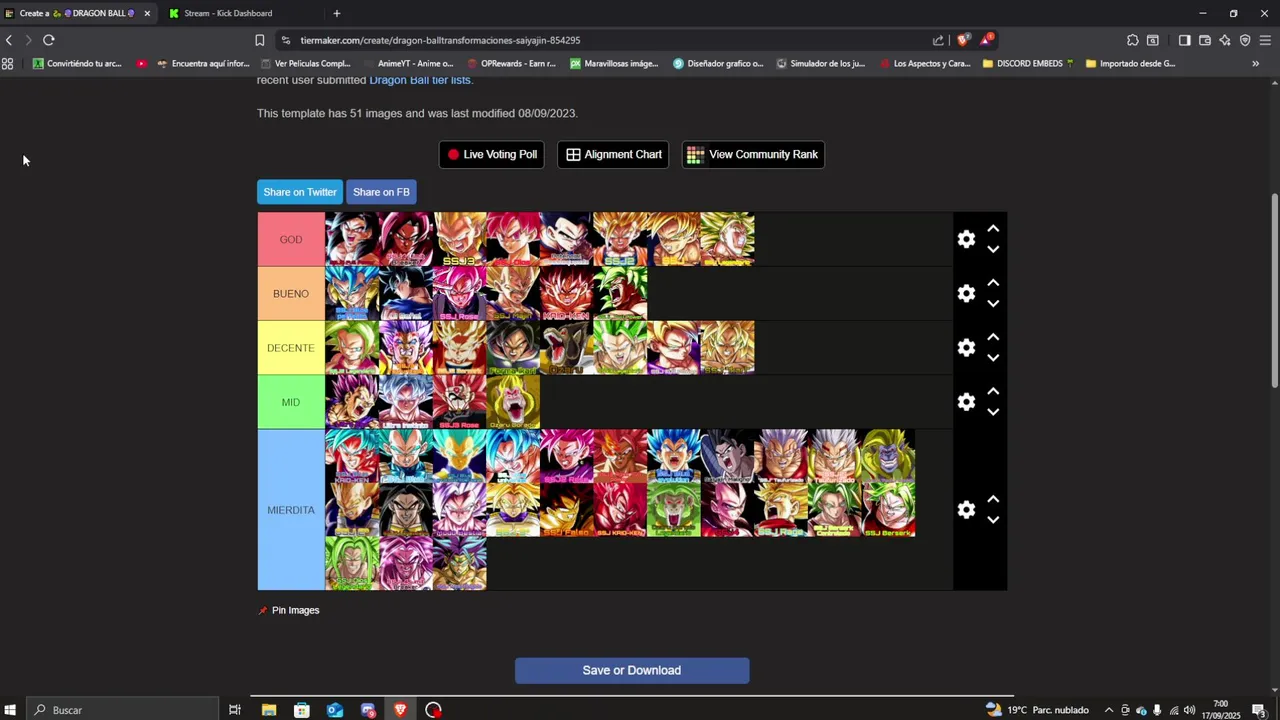Select the MID tier label
The height and width of the screenshot is (720, 1280).
tap(291, 401)
